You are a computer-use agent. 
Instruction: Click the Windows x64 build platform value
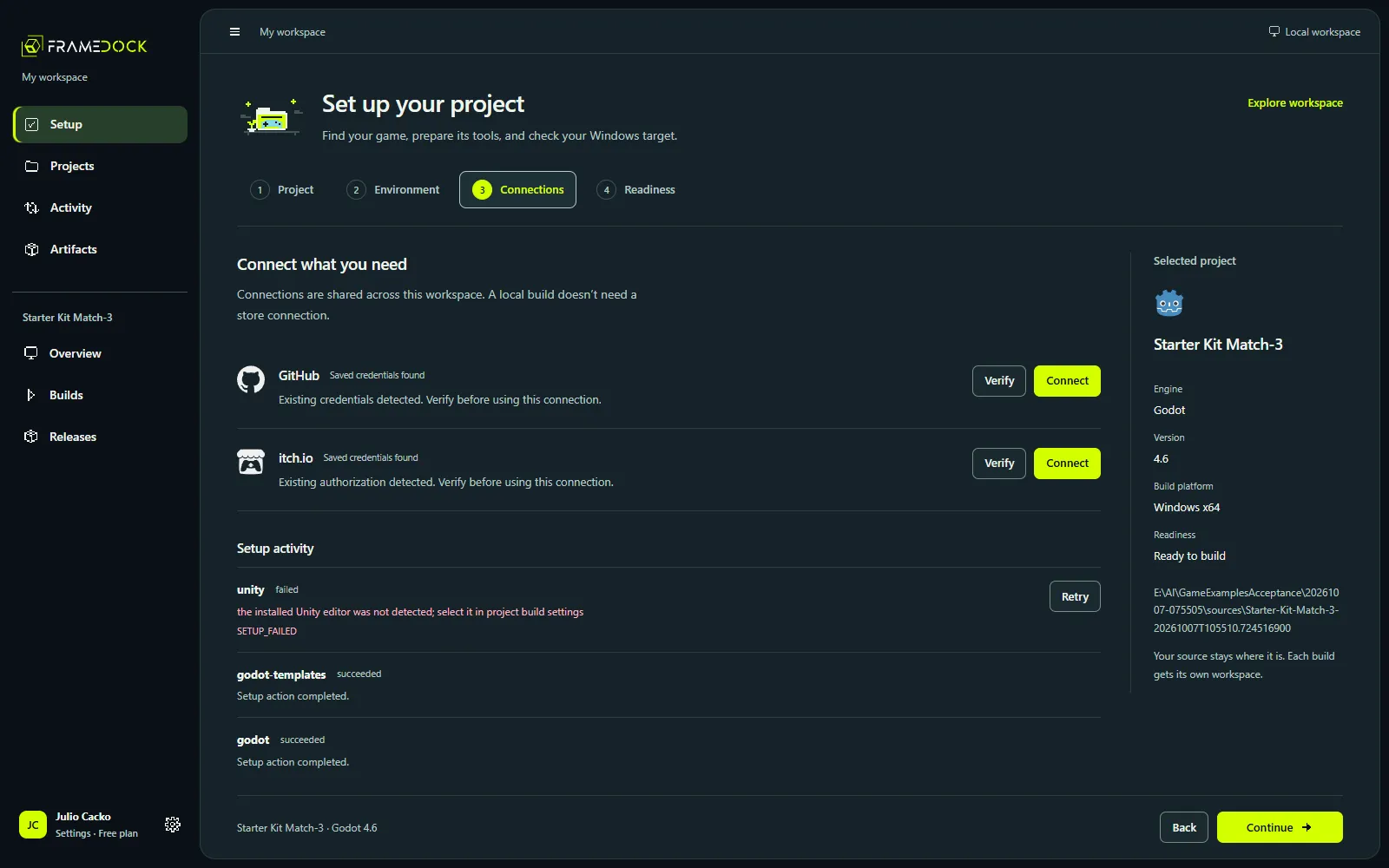pyautogui.click(x=1187, y=508)
